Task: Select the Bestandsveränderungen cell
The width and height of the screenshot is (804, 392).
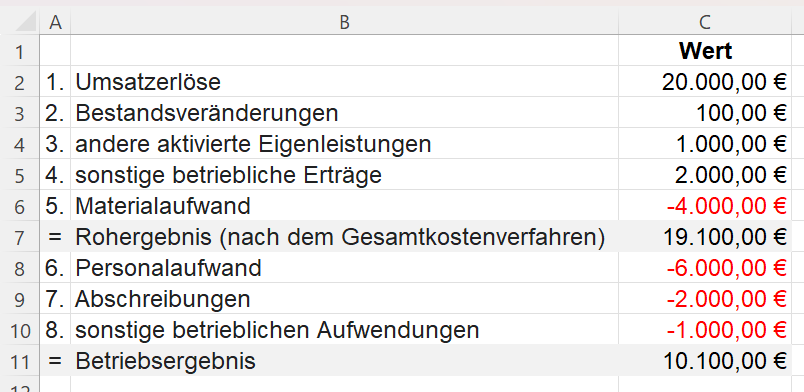Action: tap(345, 113)
